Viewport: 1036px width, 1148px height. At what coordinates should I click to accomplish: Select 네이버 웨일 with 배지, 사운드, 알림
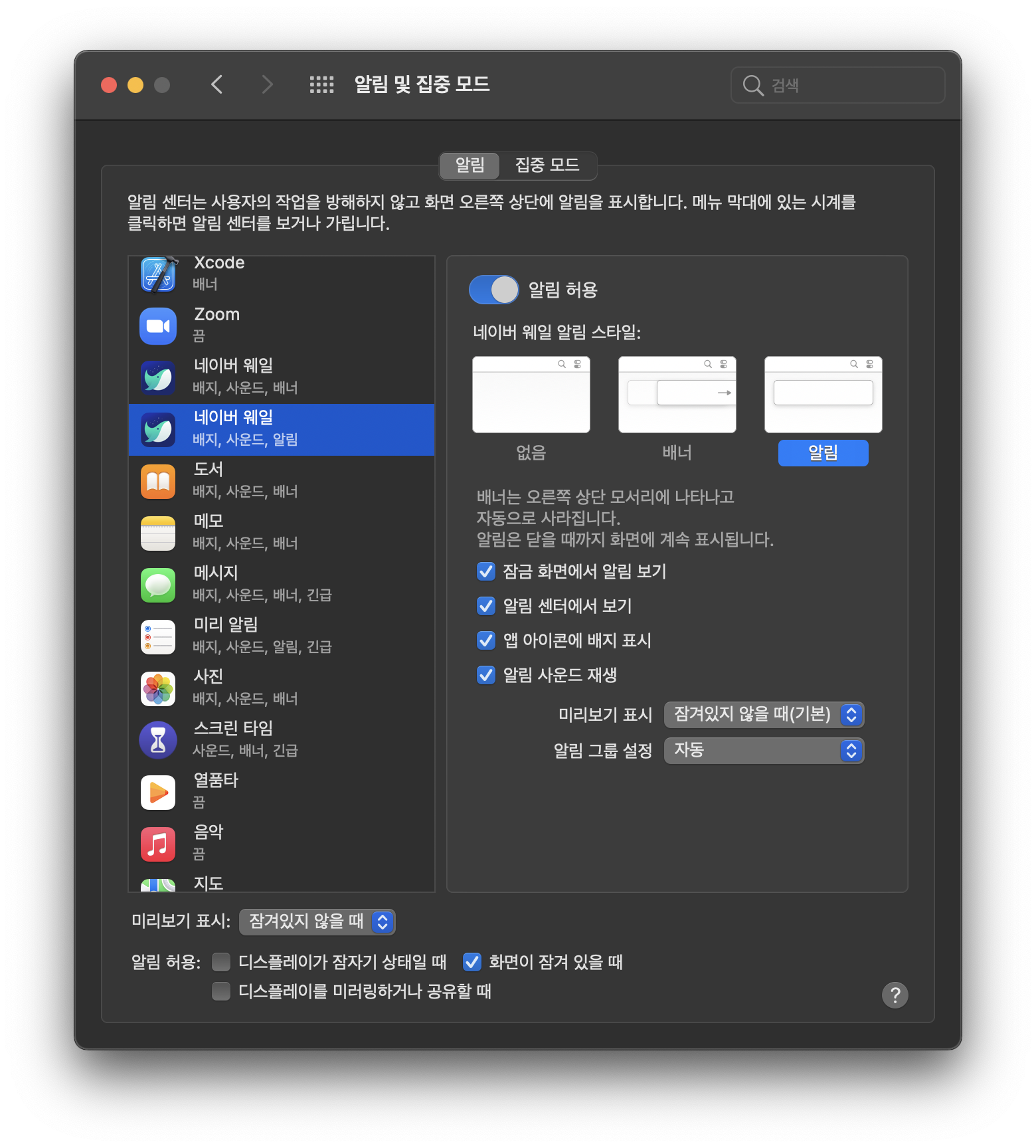[x=282, y=430]
